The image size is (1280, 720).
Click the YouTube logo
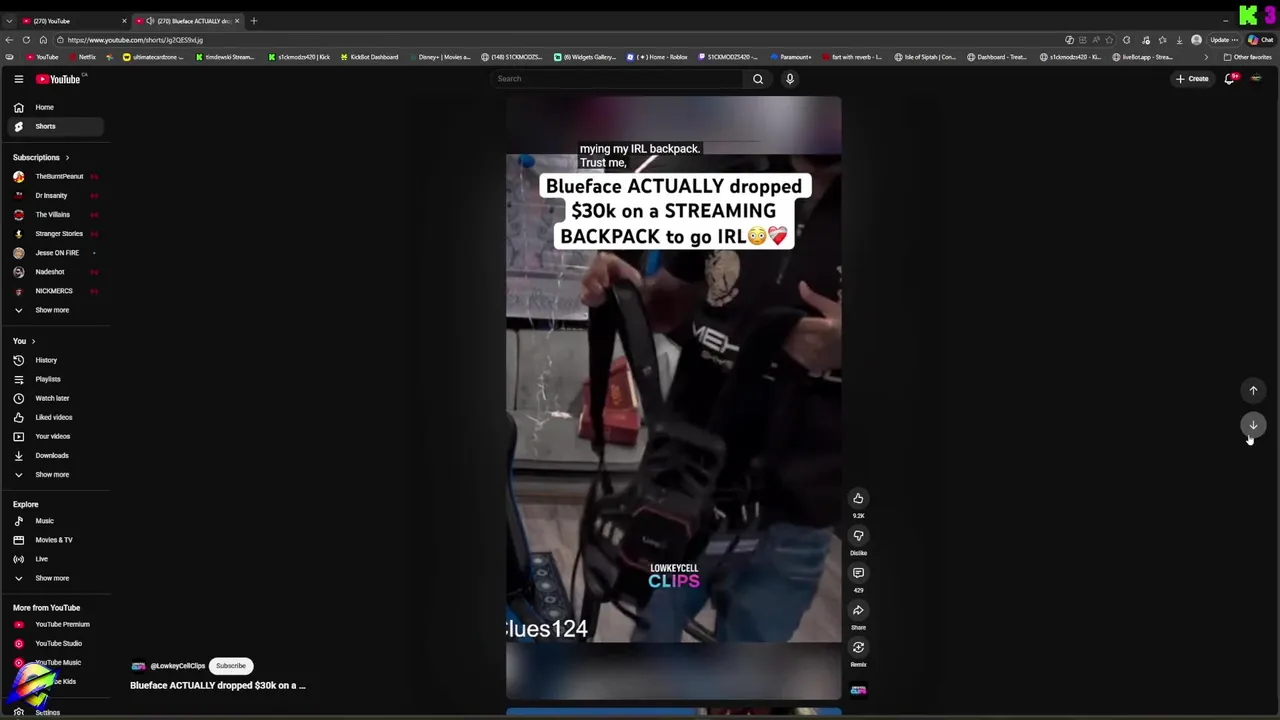[x=58, y=79]
